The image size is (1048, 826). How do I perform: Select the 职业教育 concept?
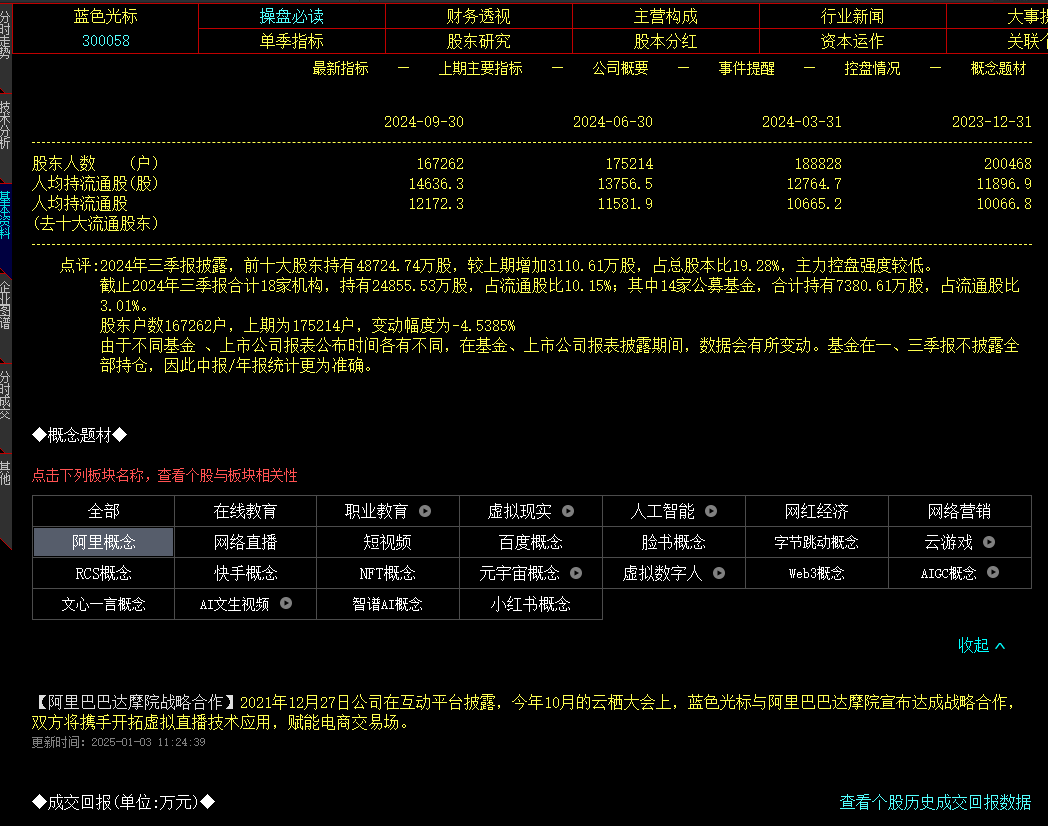376,511
